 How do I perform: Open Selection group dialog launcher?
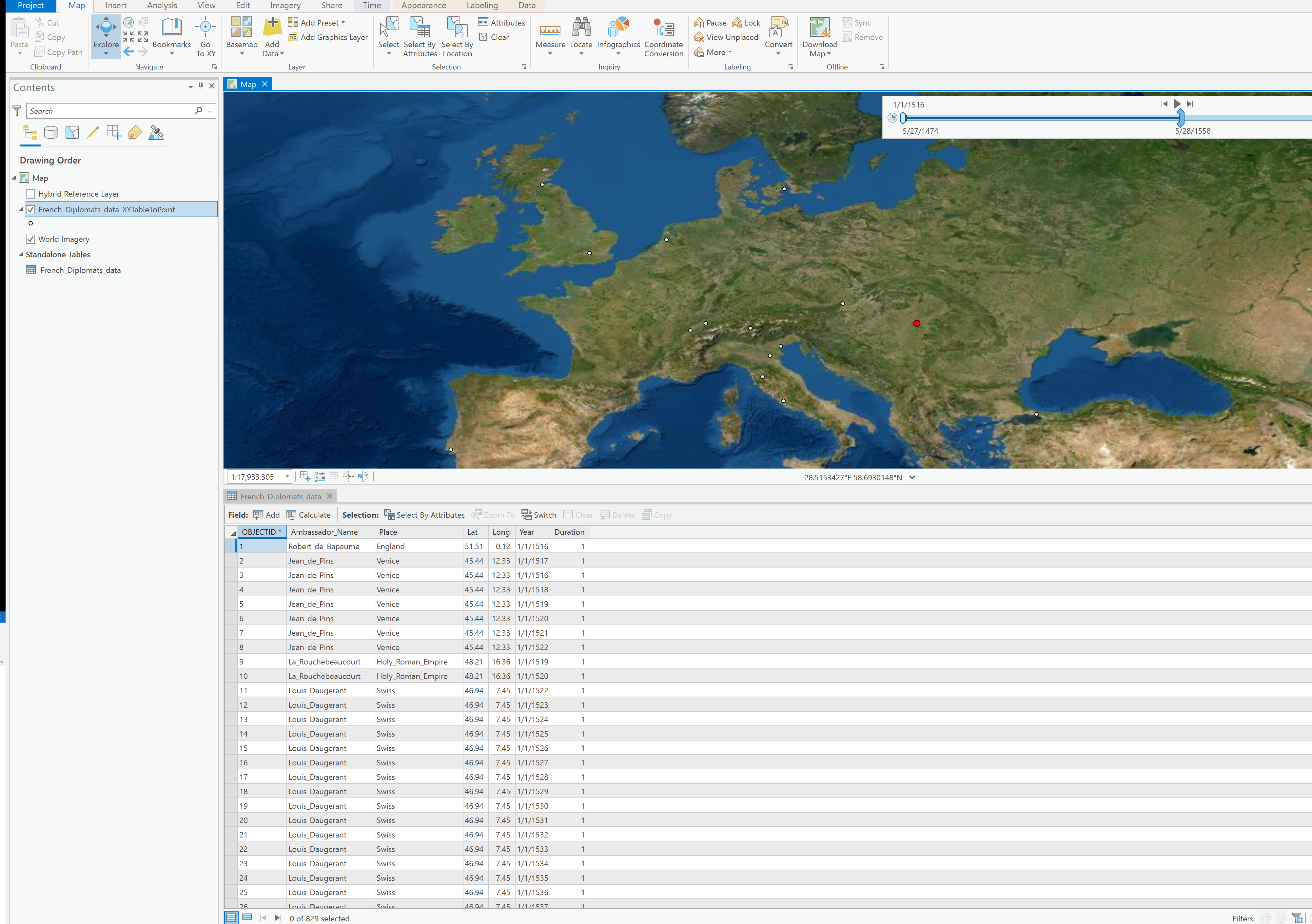[x=524, y=67]
